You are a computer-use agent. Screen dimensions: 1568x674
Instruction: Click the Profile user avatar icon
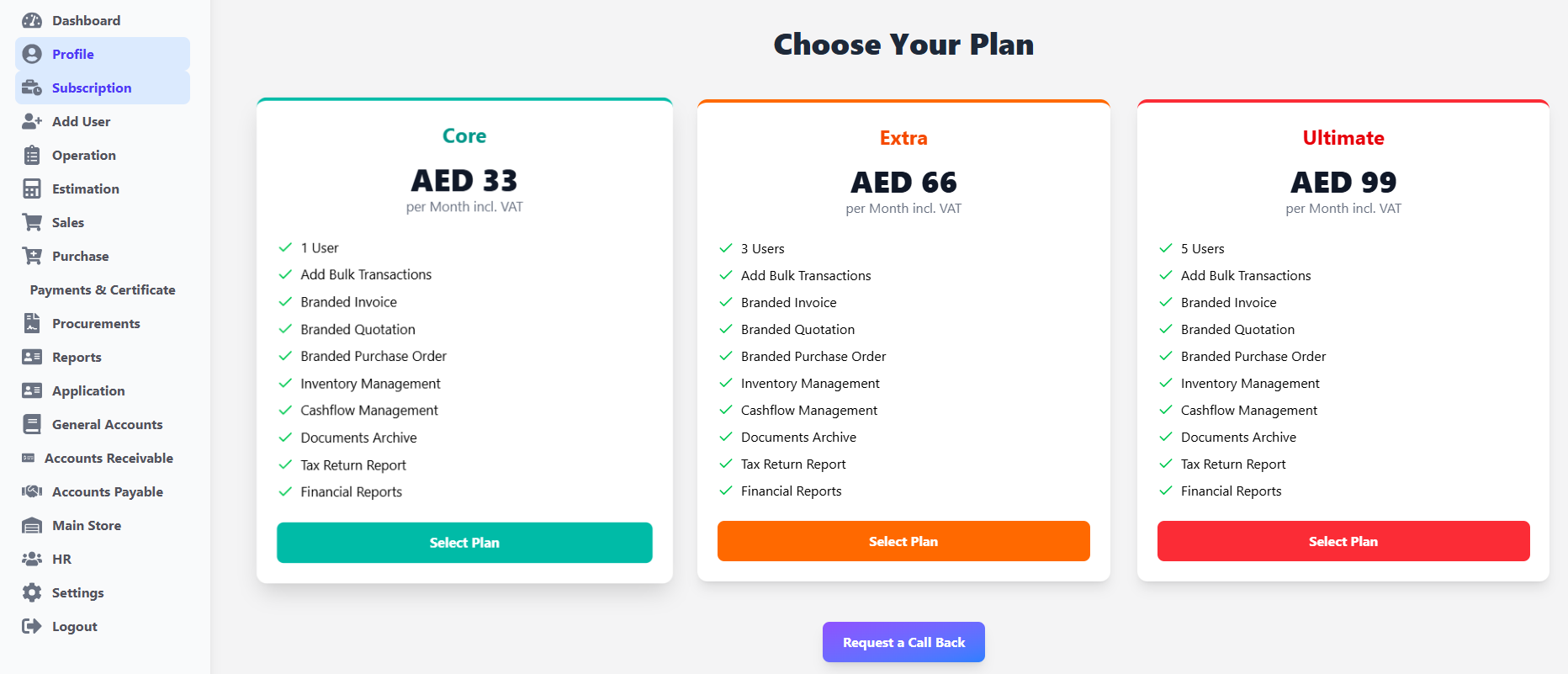(32, 54)
